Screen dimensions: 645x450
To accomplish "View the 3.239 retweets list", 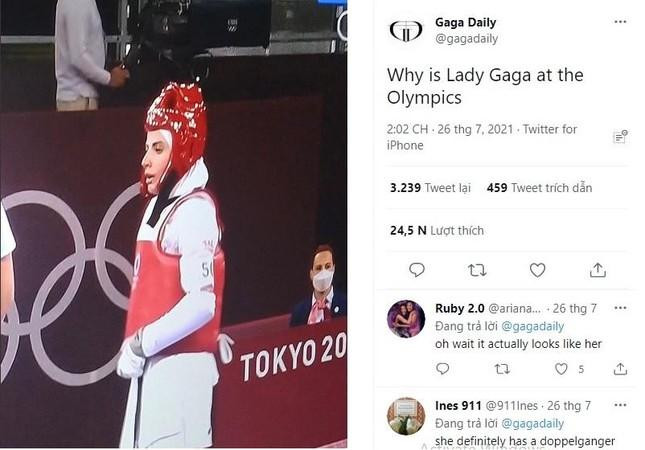I will tap(430, 188).
